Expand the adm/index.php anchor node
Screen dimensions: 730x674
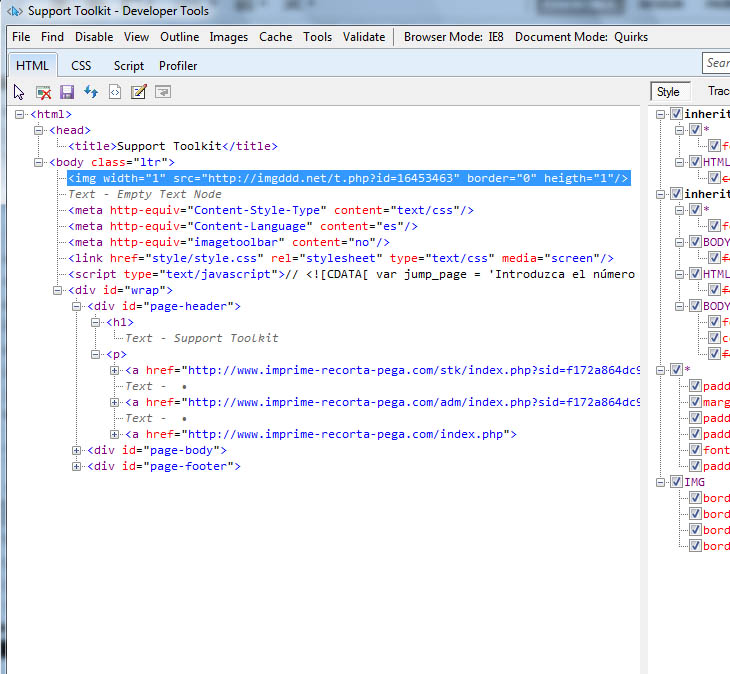click(x=115, y=402)
